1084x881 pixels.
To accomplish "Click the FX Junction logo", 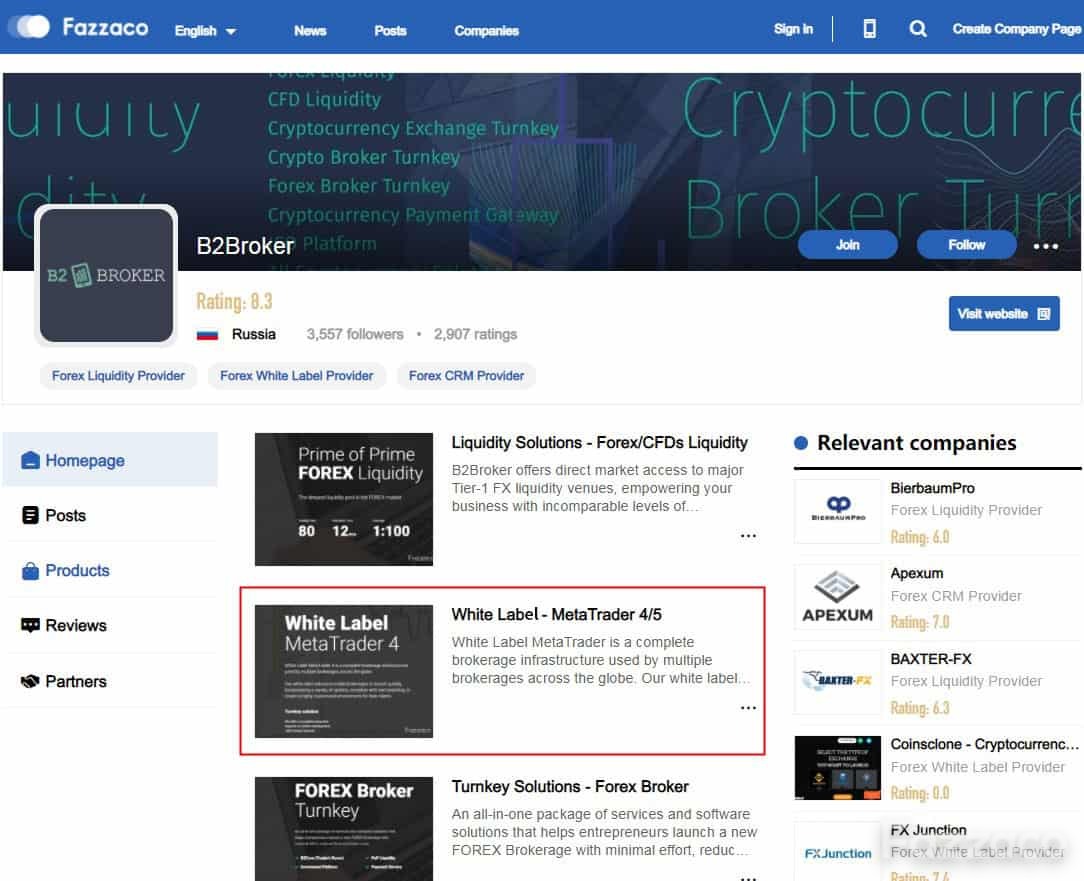I will click(838, 853).
